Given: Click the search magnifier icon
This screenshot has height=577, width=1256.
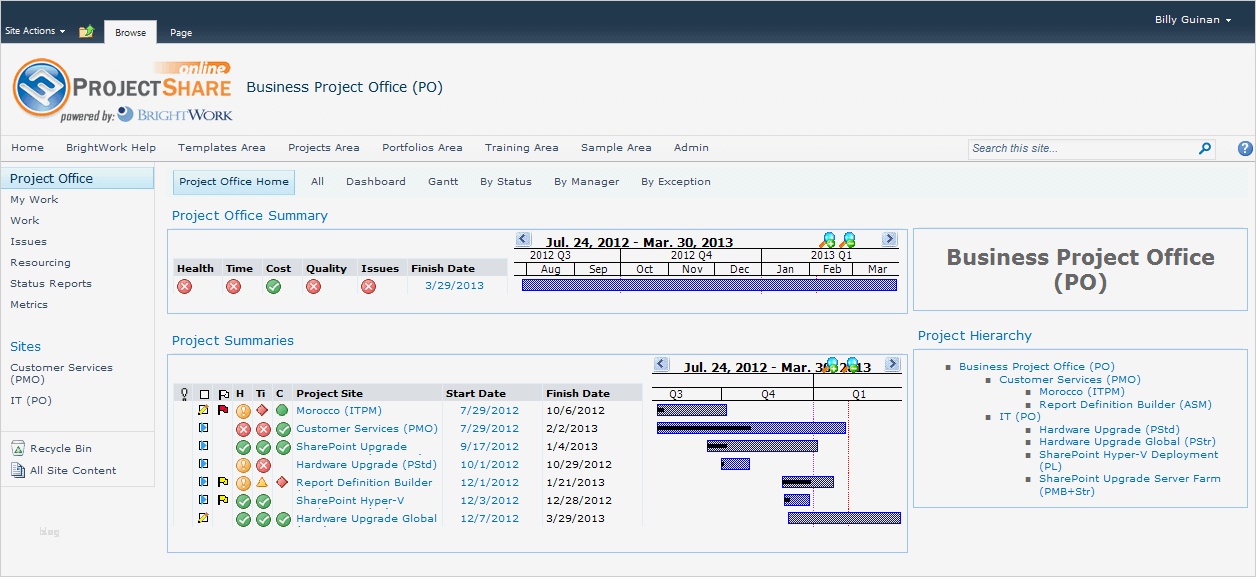Looking at the screenshot, I should click(x=1205, y=148).
